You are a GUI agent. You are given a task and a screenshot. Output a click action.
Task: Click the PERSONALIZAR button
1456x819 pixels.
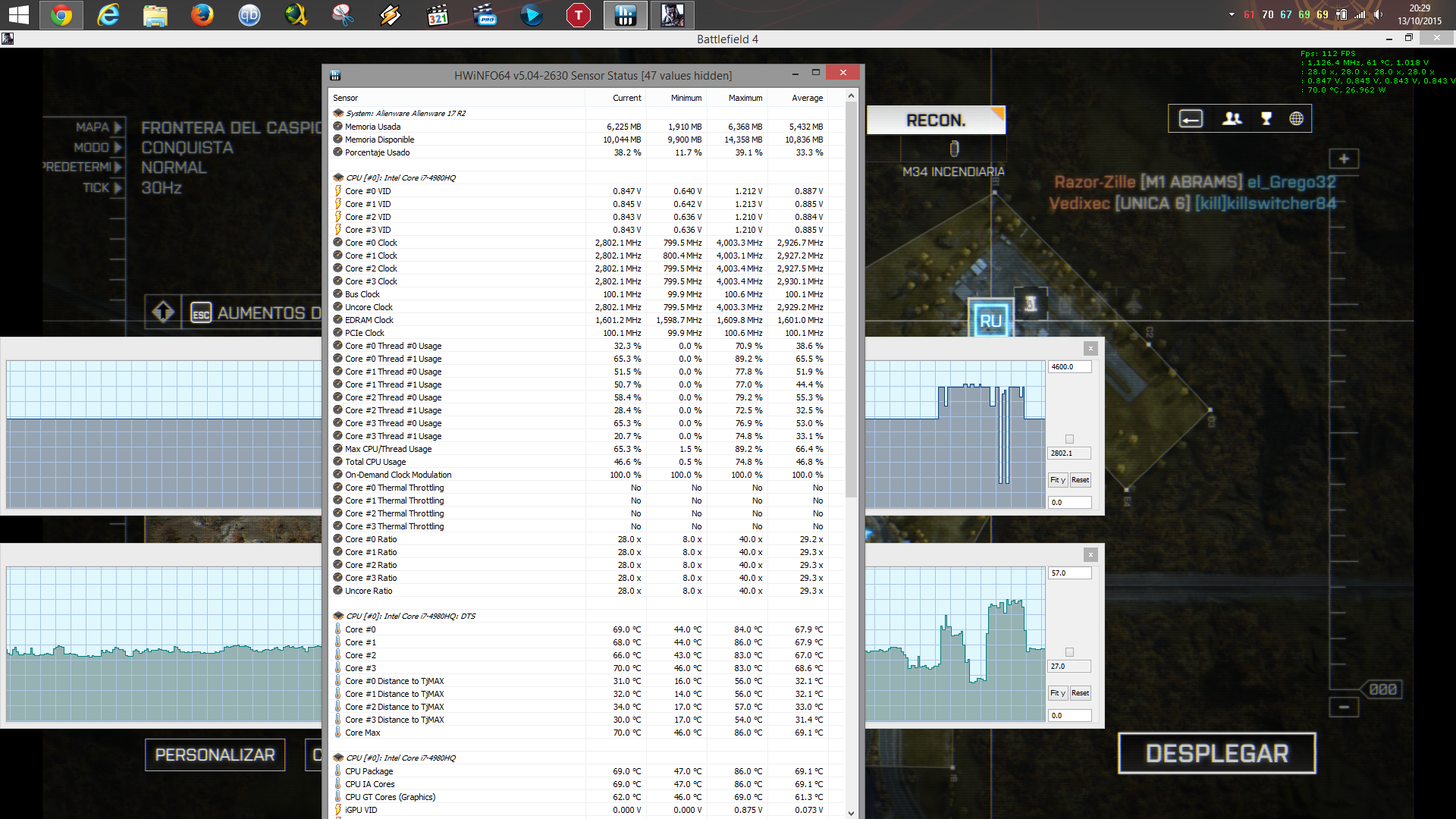pos(215,755)
